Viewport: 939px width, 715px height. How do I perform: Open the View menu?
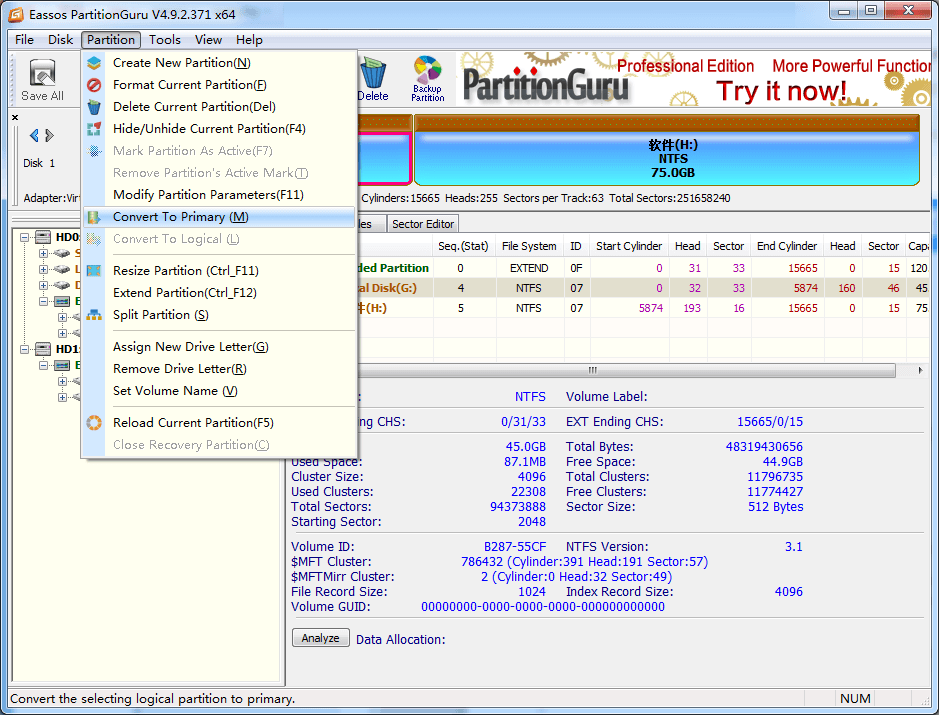[x=208, y=40]
